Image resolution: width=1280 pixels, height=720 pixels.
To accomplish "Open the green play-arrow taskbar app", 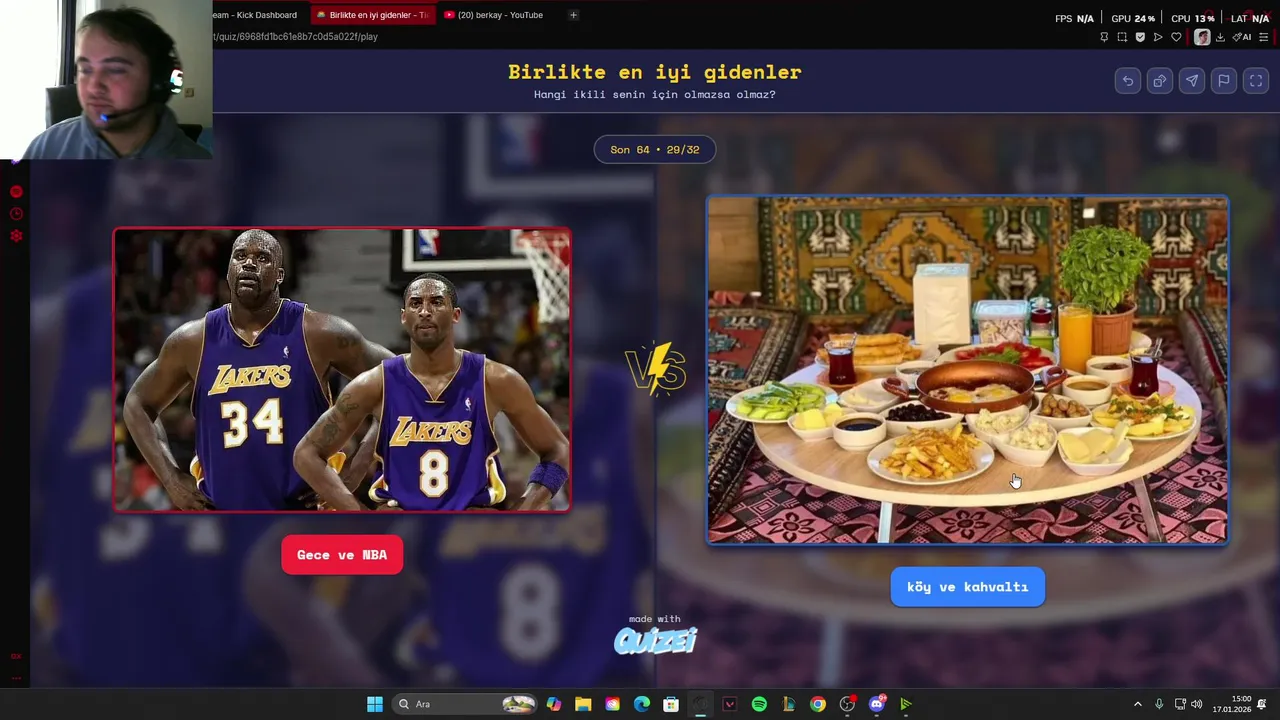I will [906, 704].
